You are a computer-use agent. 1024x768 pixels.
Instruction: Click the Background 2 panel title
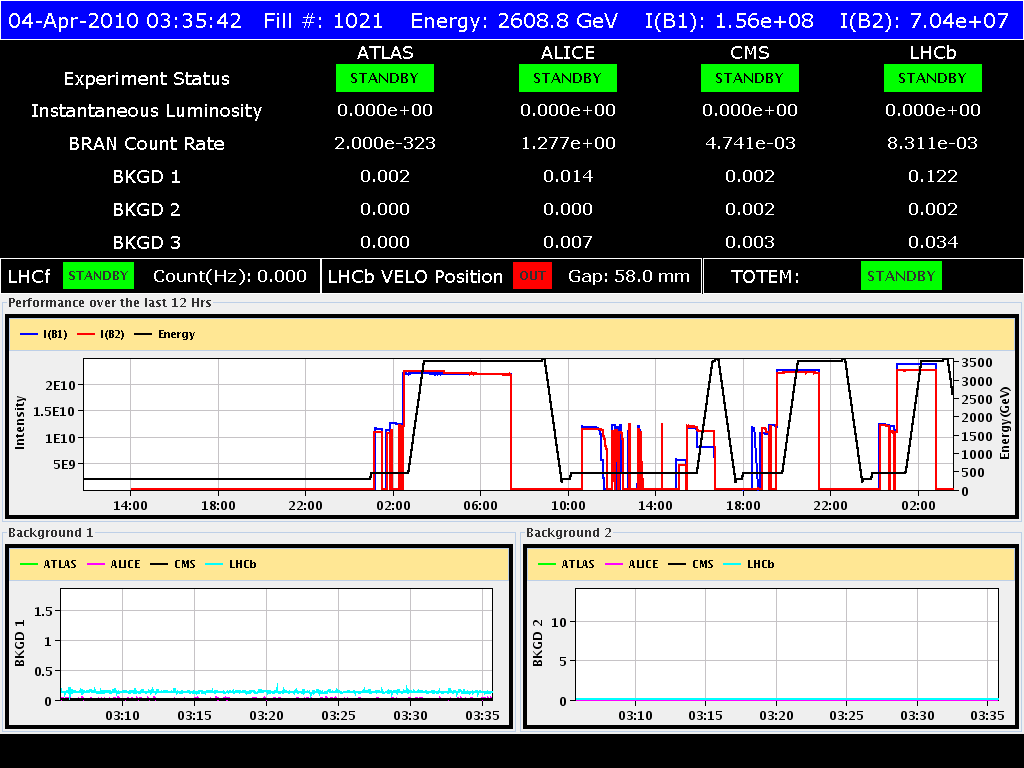pos(569,533)
